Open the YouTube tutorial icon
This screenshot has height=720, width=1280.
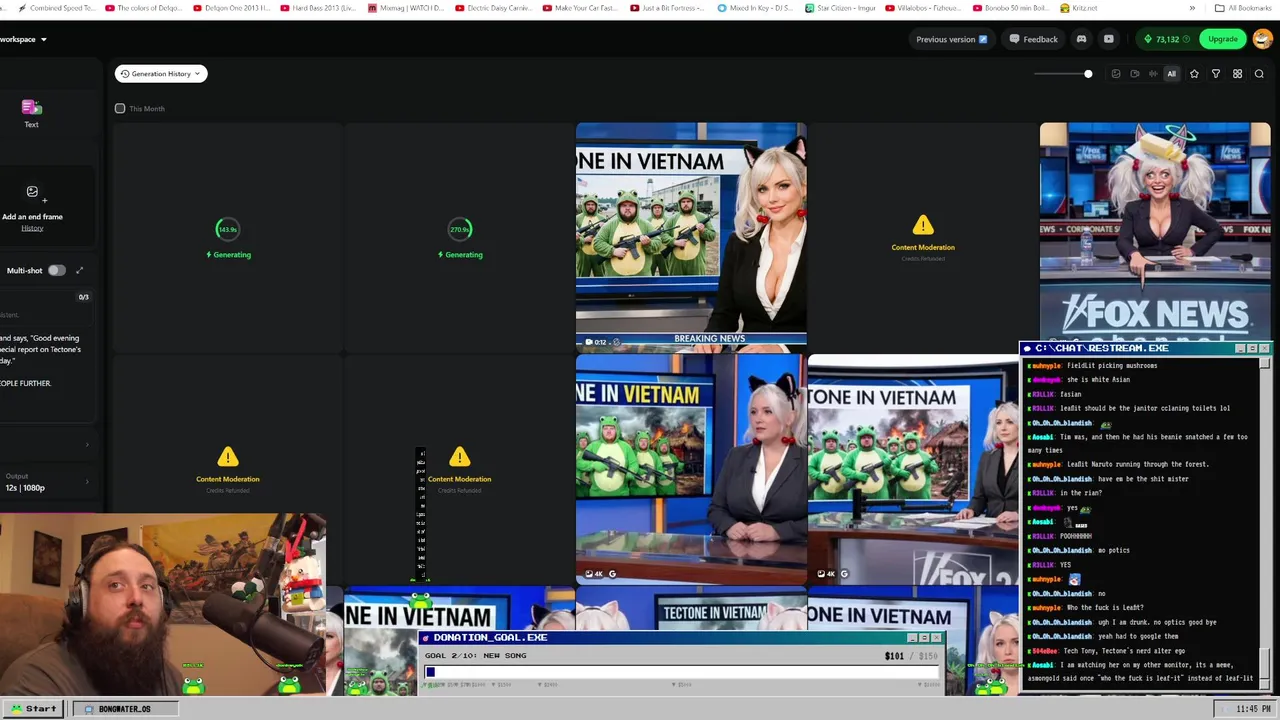click(1109, 39)
